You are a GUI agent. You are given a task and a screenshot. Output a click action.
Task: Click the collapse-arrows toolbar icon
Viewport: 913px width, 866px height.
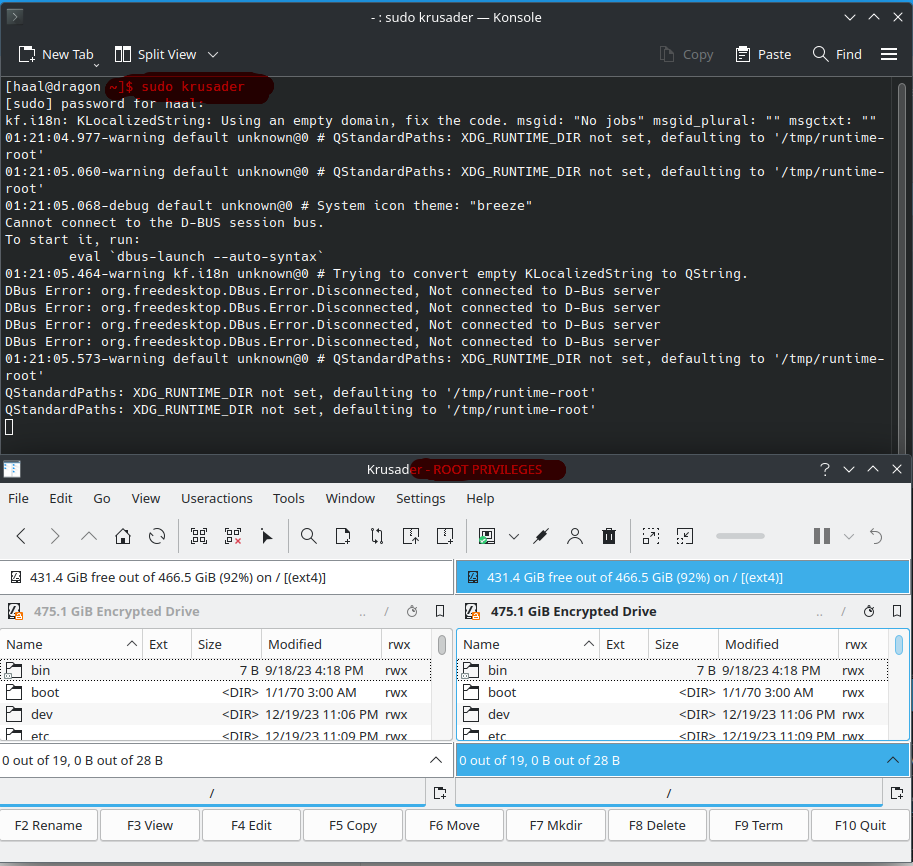coord(685,536)
